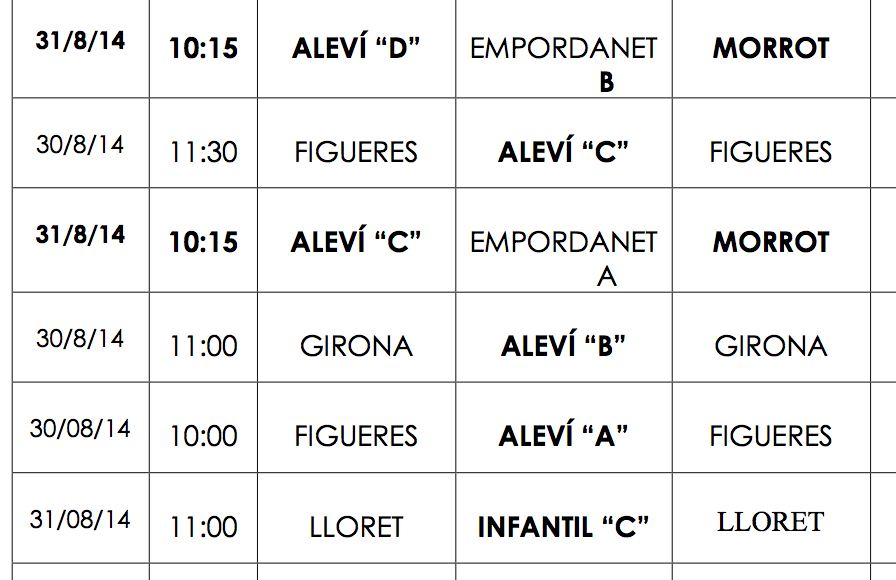Image resolution: width=896 pixels, height=580 pixels.
Task: Select the 10:00 time cell
Action: click(203, 436)
